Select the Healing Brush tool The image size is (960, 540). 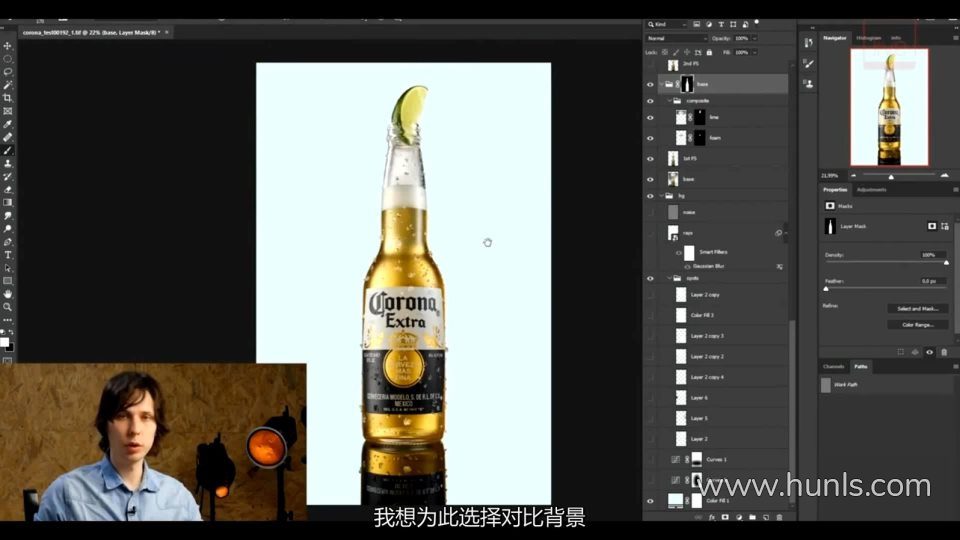click(x=7, y=137)
